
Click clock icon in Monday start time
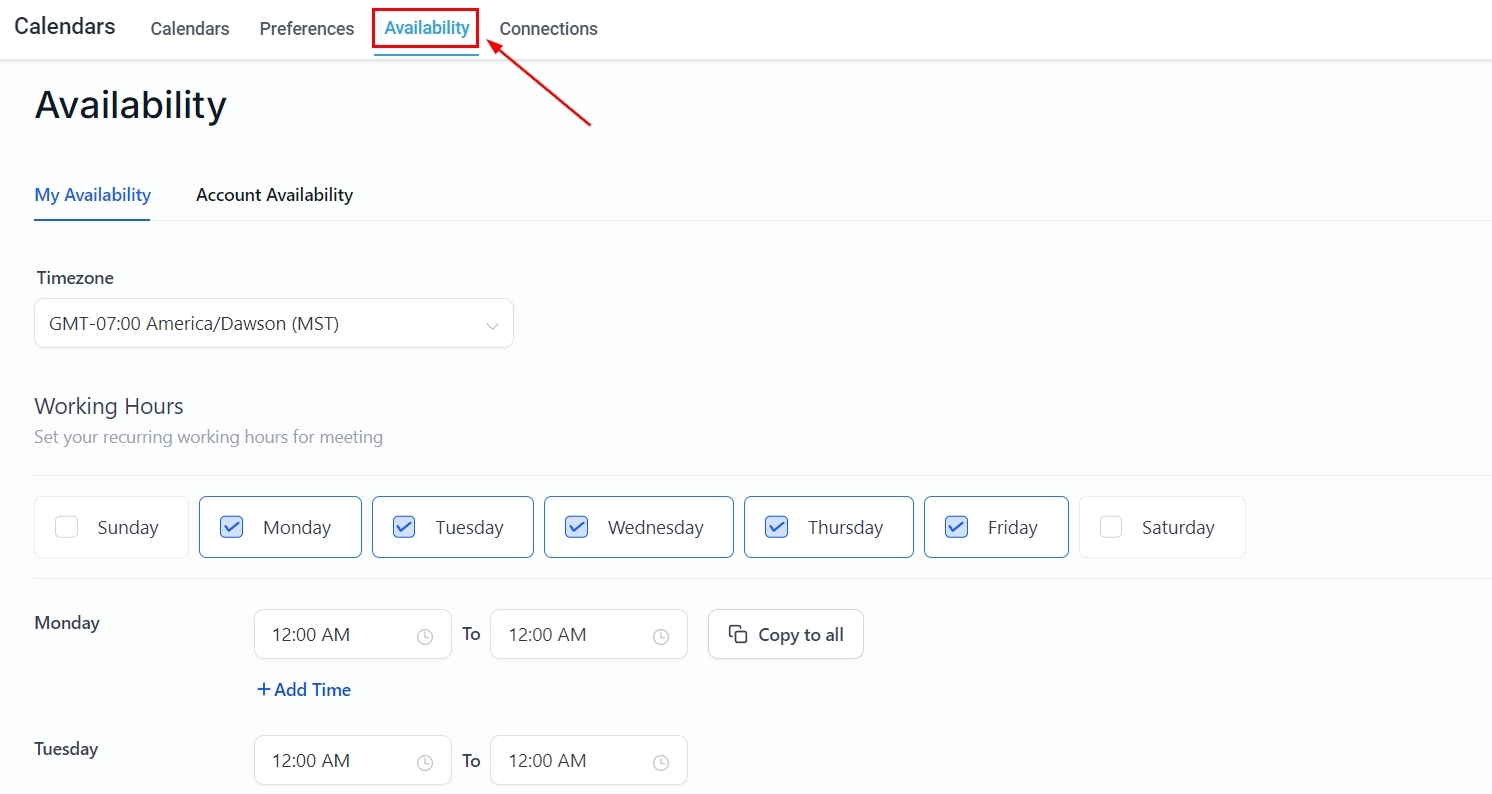point(425,636)
